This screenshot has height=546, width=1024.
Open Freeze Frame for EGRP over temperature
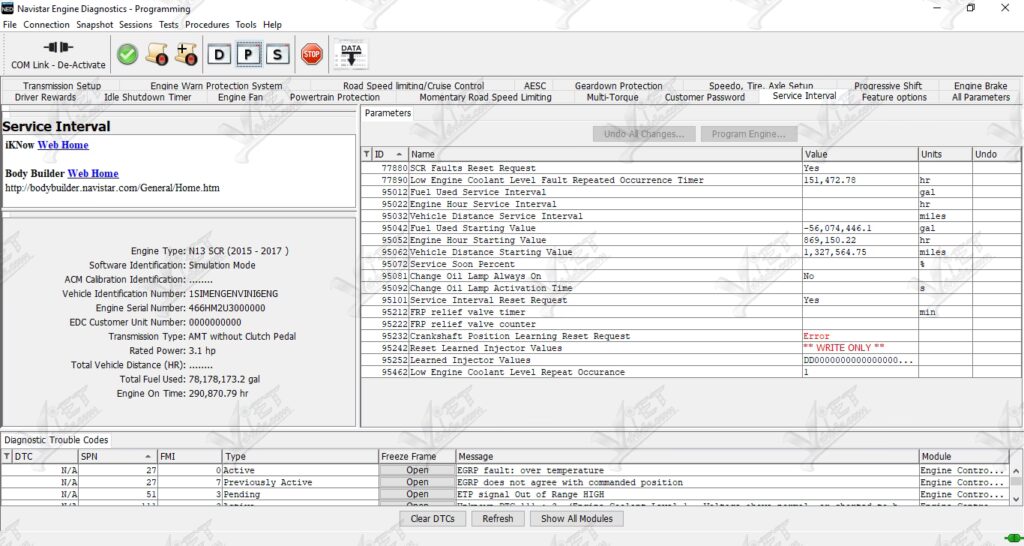click(417, 470)
